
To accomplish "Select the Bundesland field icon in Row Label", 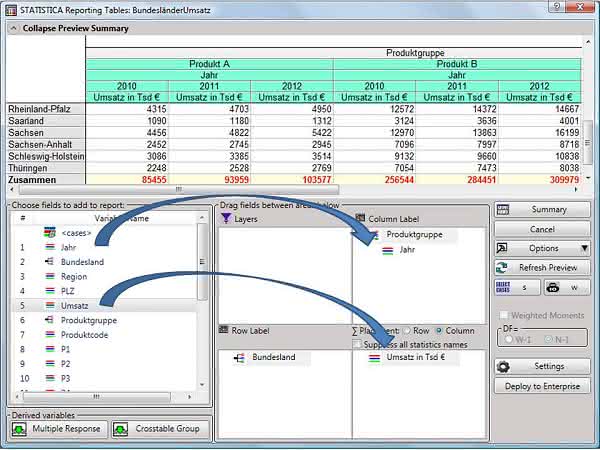I will [x=239, y=358].
